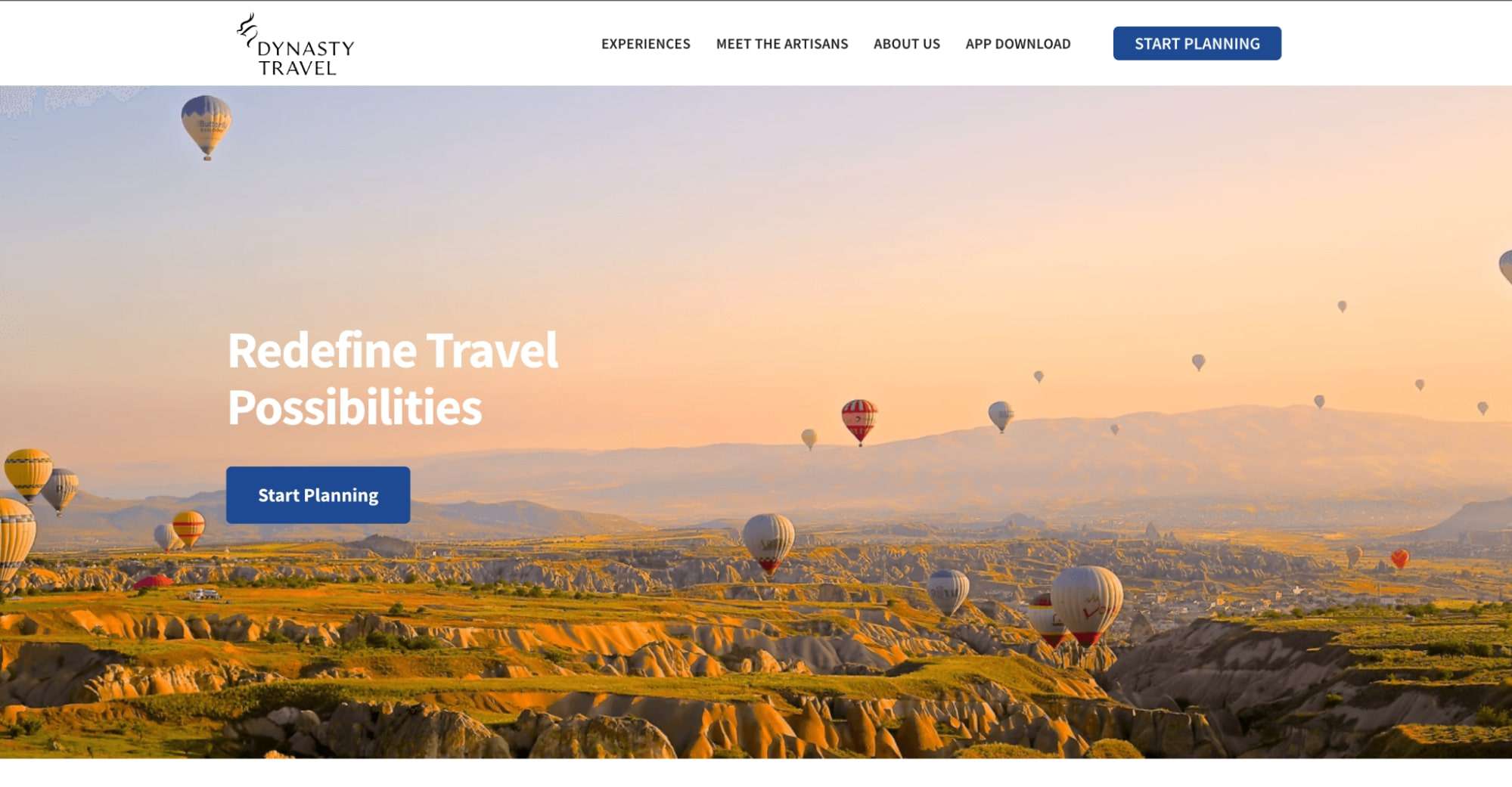The image size is (1512, 787).
Task: Click the hero Start Planning button
Action: coord(318,494)
